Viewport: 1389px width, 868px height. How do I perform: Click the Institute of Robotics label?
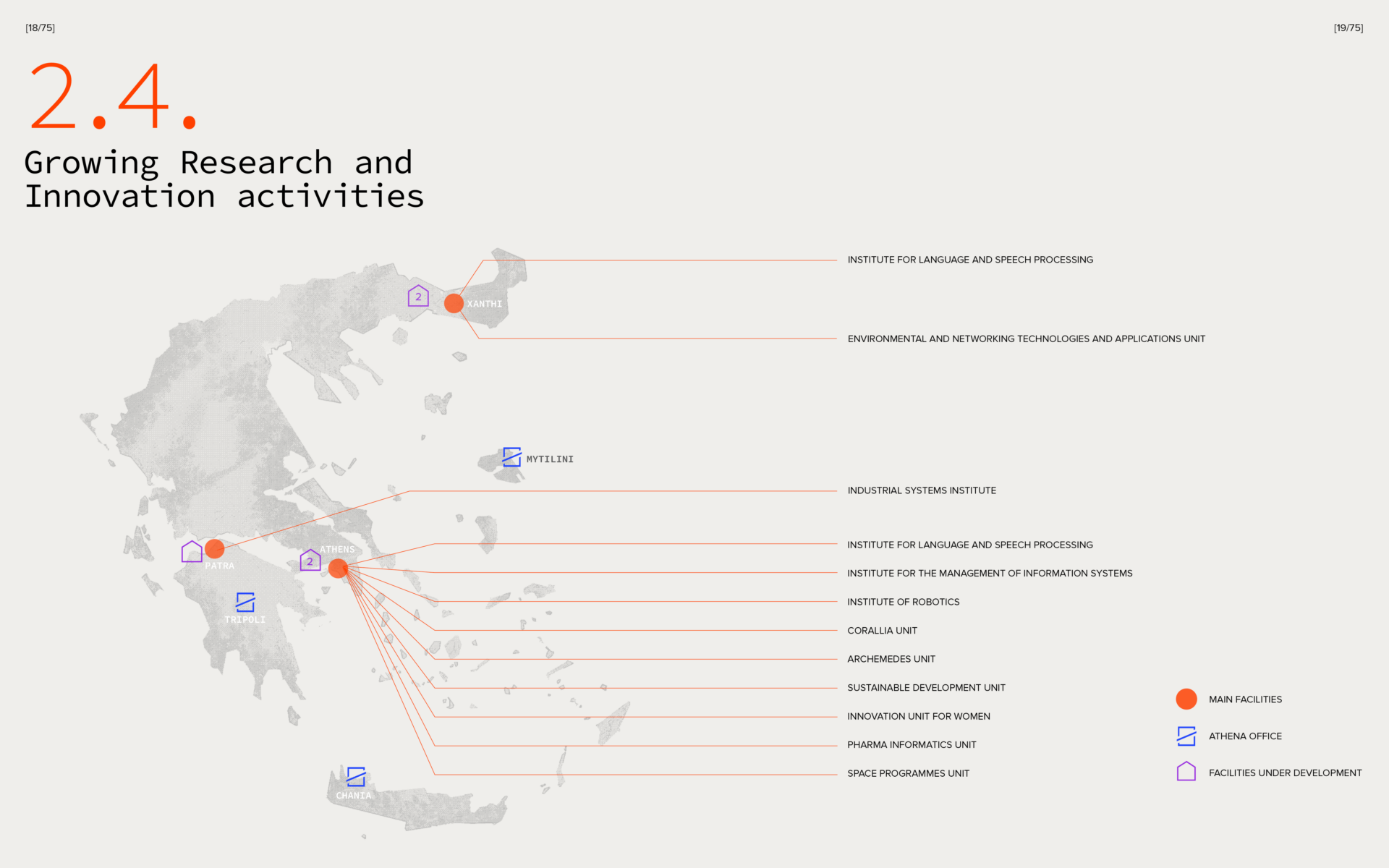(903, 602)
